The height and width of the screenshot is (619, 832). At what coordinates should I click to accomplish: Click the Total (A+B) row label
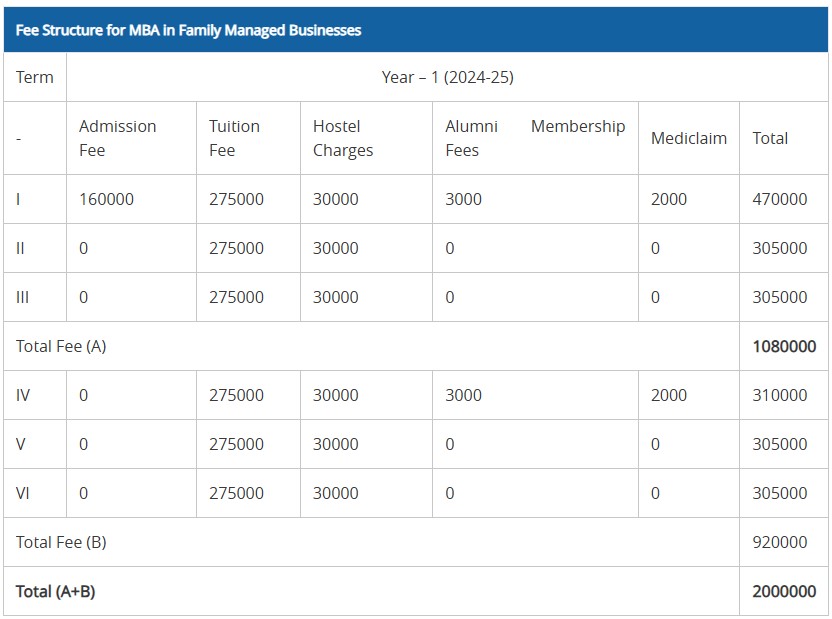coord(56,591)
